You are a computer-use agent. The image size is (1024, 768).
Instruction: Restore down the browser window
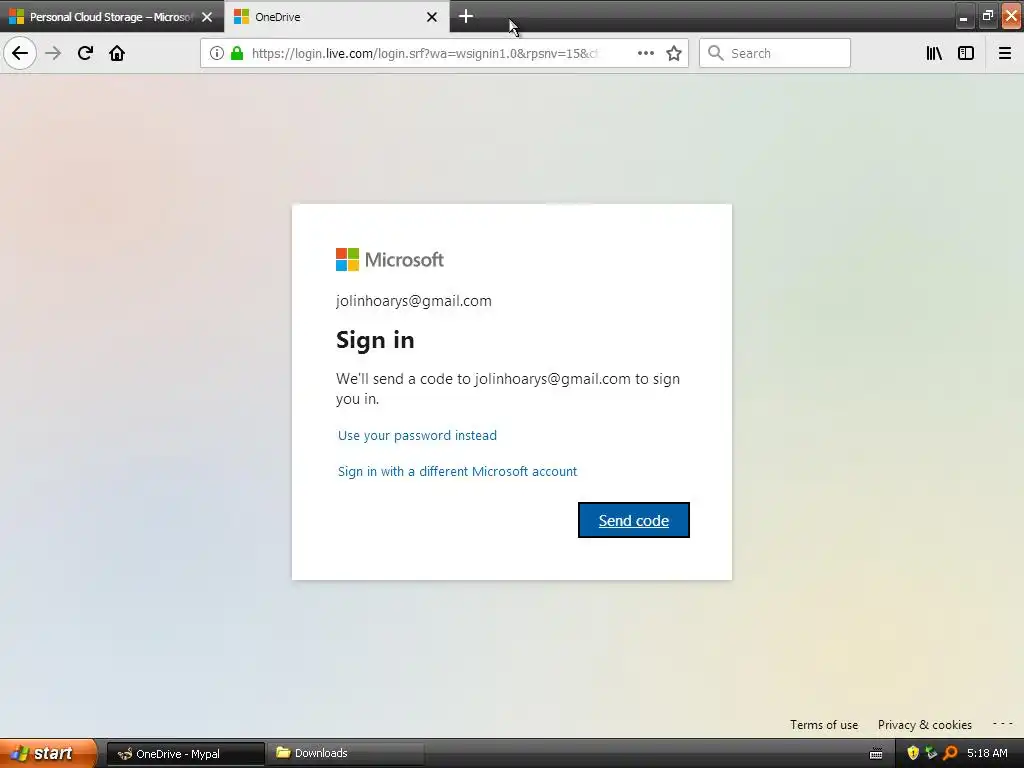point(987,16)
